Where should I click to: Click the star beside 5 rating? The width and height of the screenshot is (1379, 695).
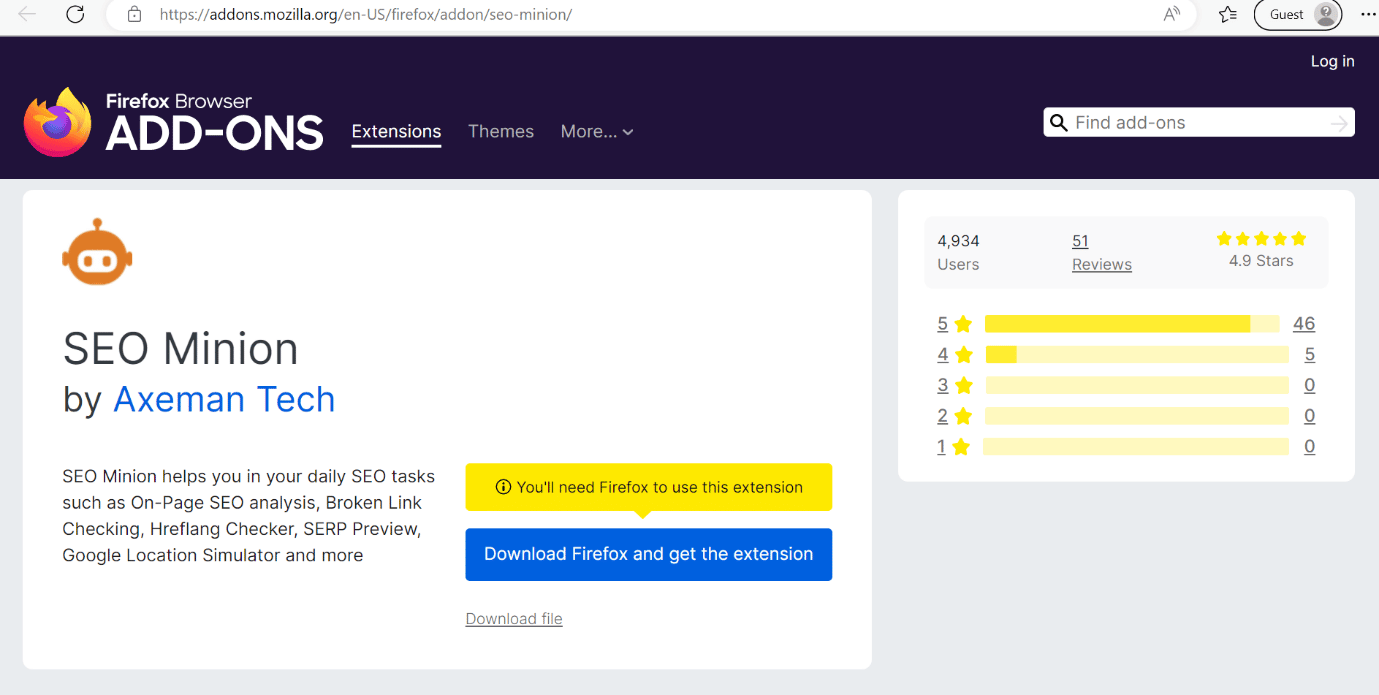tap(963, 324)
